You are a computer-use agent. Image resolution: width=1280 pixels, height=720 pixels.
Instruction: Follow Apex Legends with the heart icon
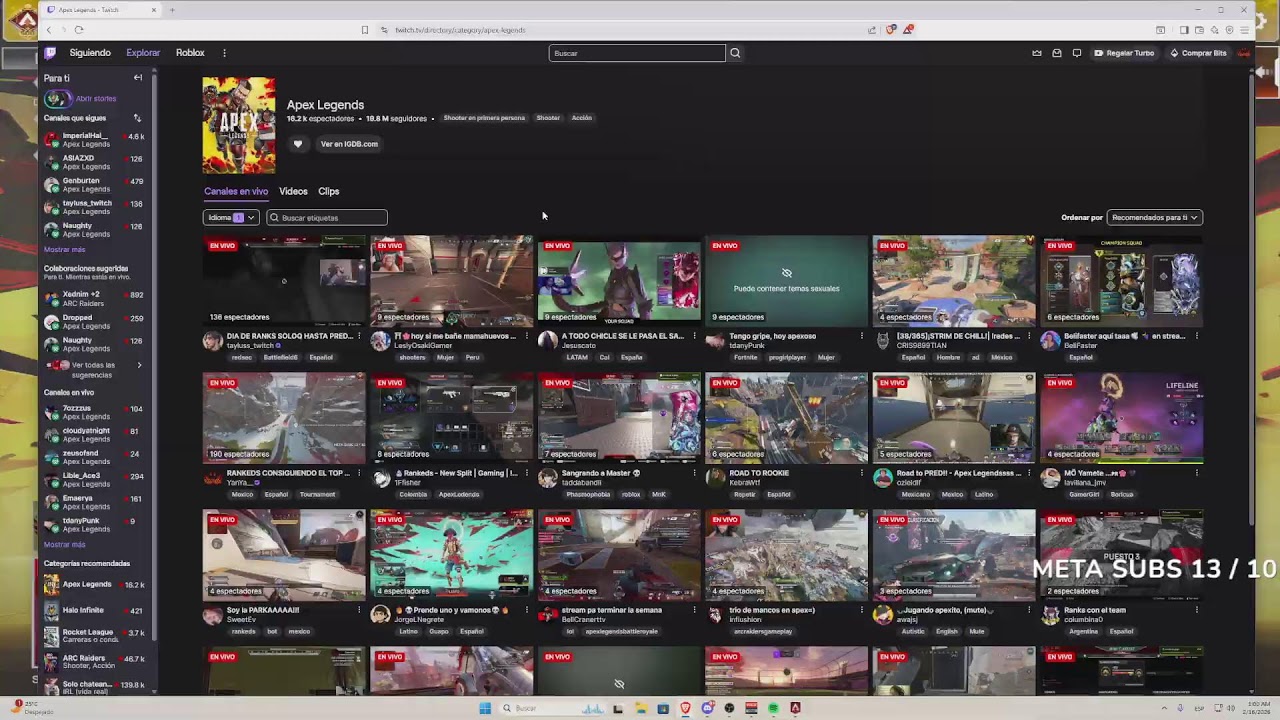pyautogui.click(x=297, y=144)
